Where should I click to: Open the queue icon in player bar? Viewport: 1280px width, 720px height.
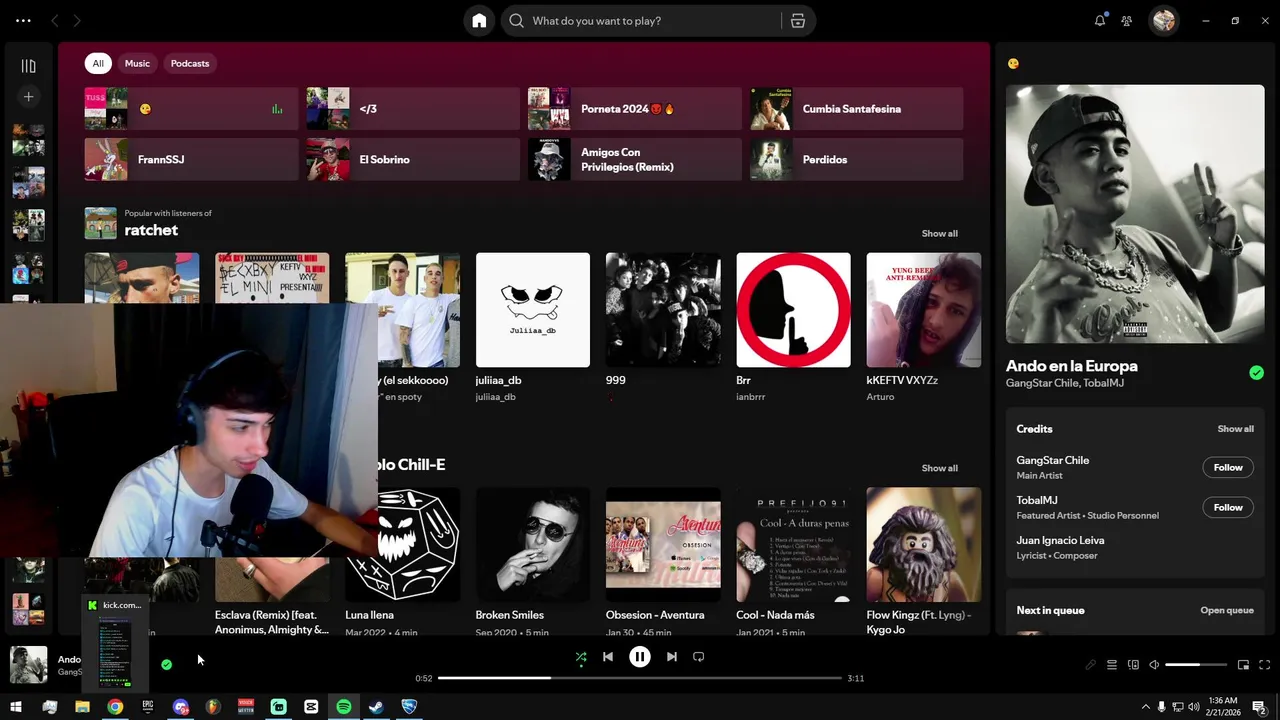pyautogui.click(x=1112, y=665)
